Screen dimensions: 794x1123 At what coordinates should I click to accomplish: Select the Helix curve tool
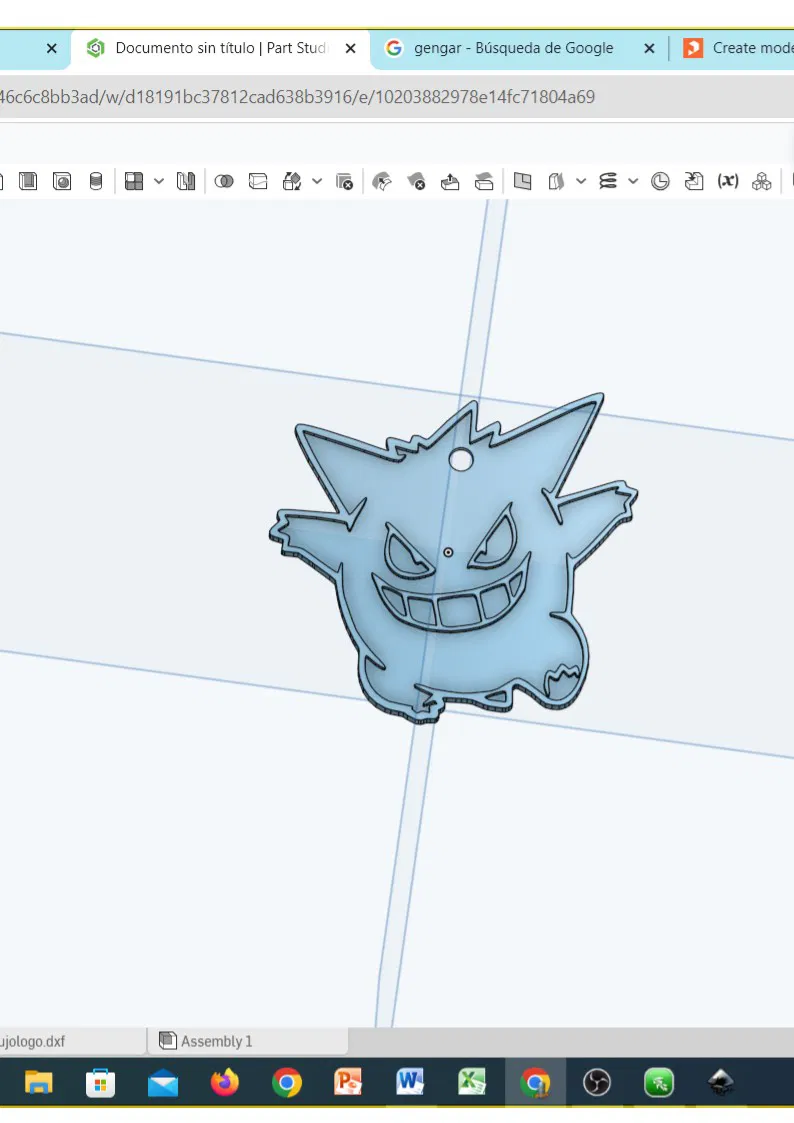pos(608,181)
